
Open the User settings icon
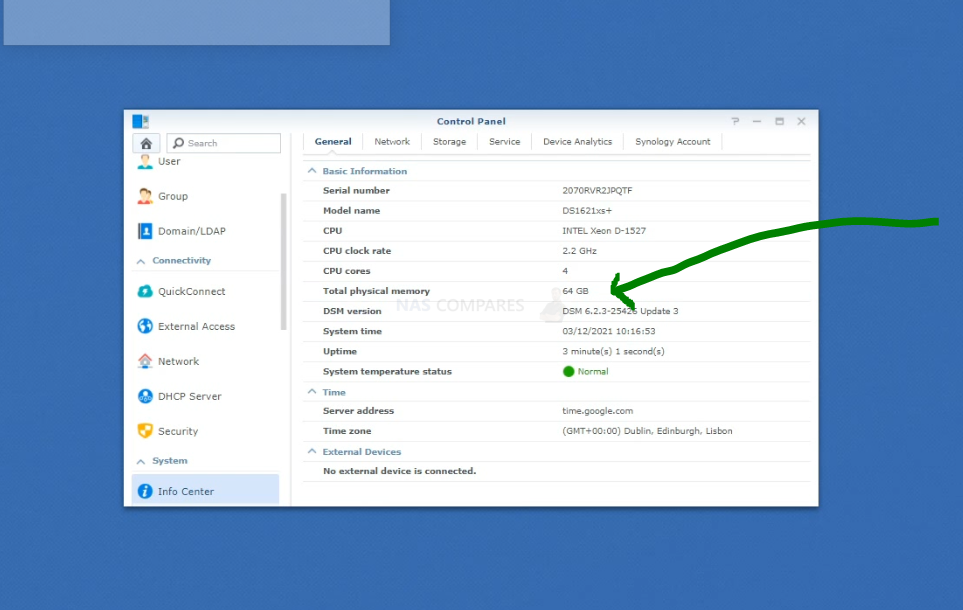click(x=145, y=162)
